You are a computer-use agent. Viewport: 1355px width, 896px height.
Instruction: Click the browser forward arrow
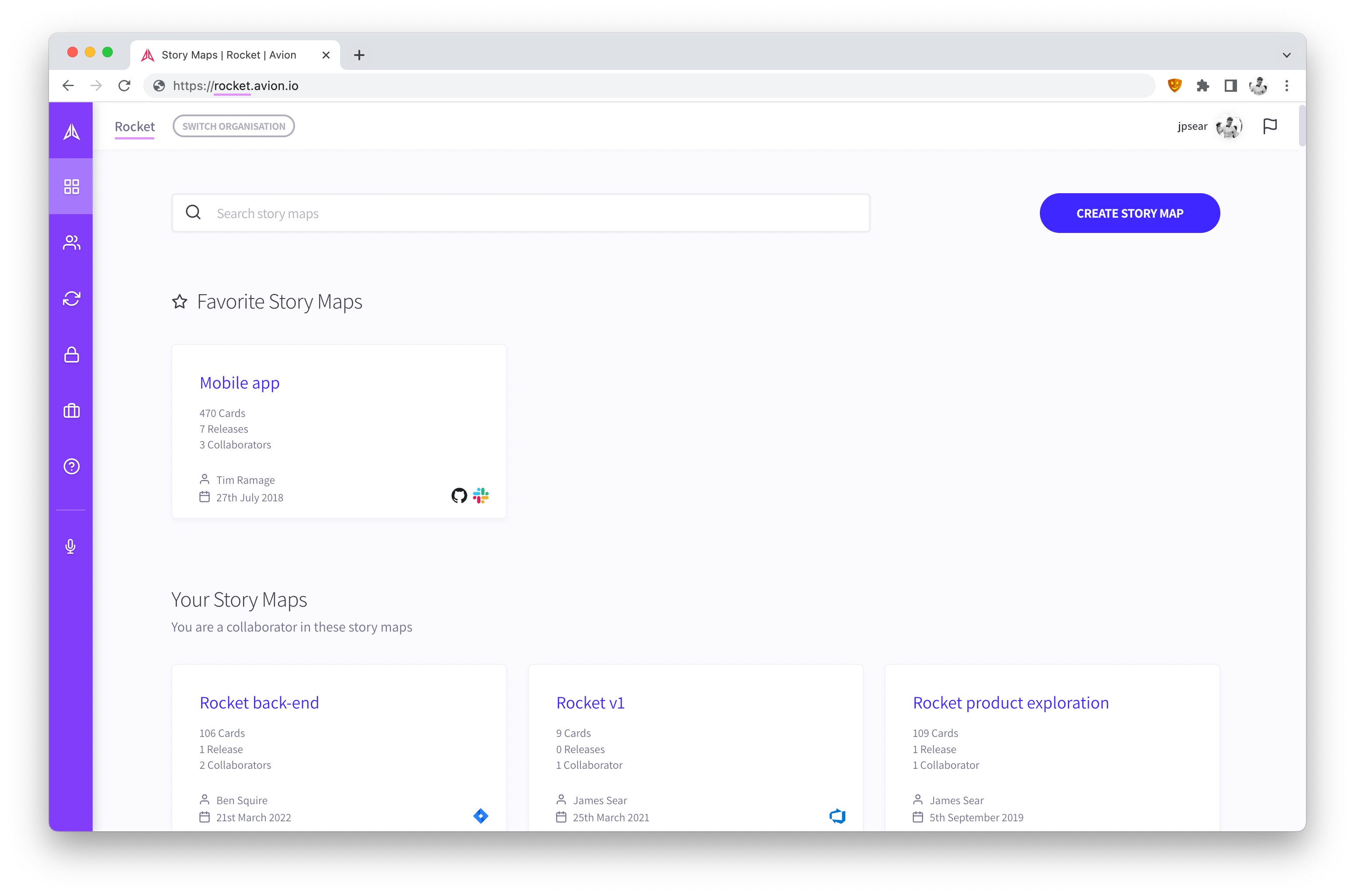(96, 86)
